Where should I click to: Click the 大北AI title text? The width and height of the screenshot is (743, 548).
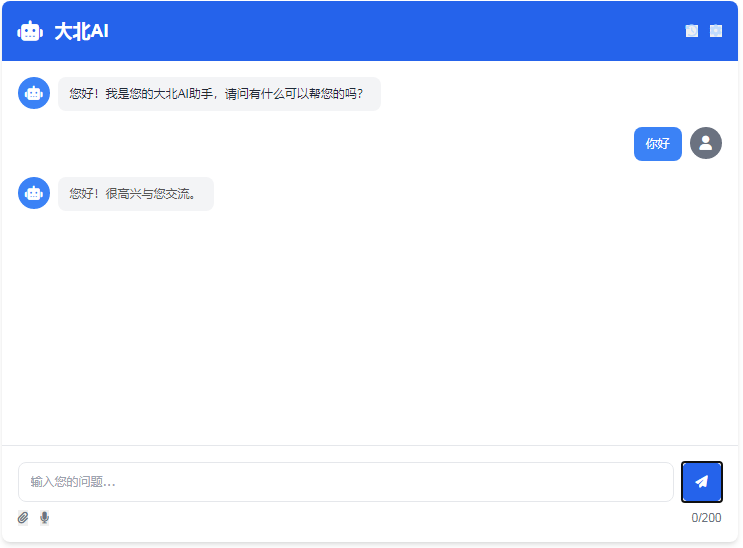(81, 31)
